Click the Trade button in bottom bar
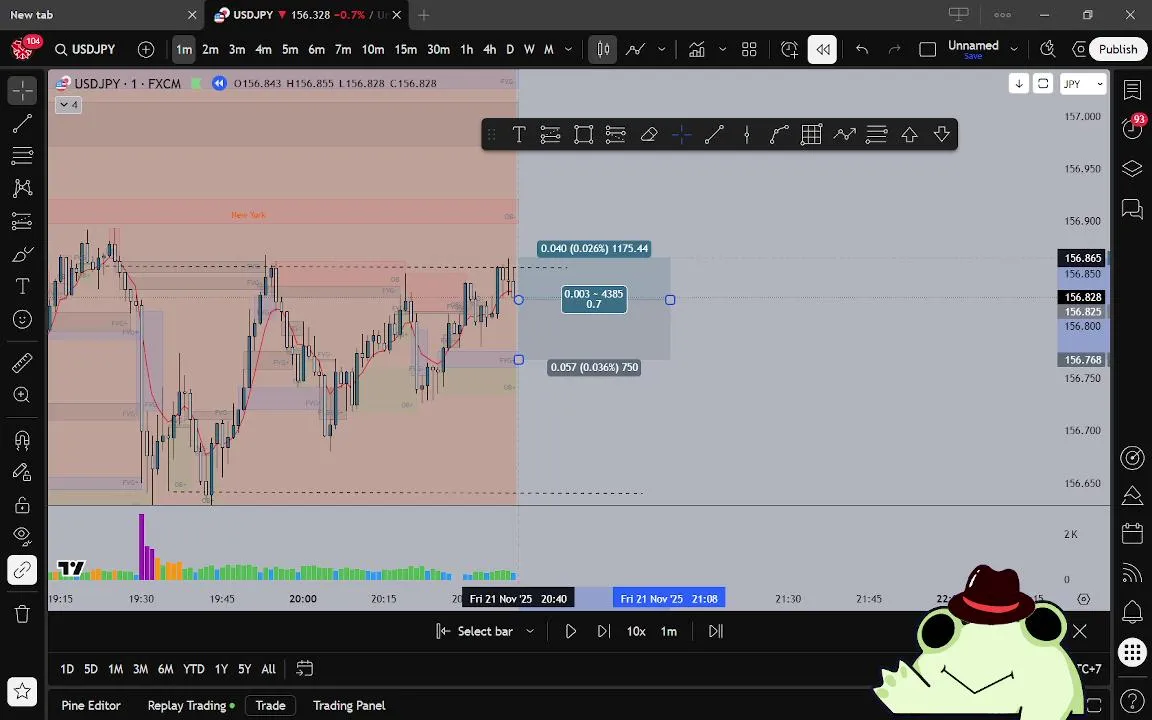Image resolution: width=1152 pixels, height=720 pixels. (270, 705)
